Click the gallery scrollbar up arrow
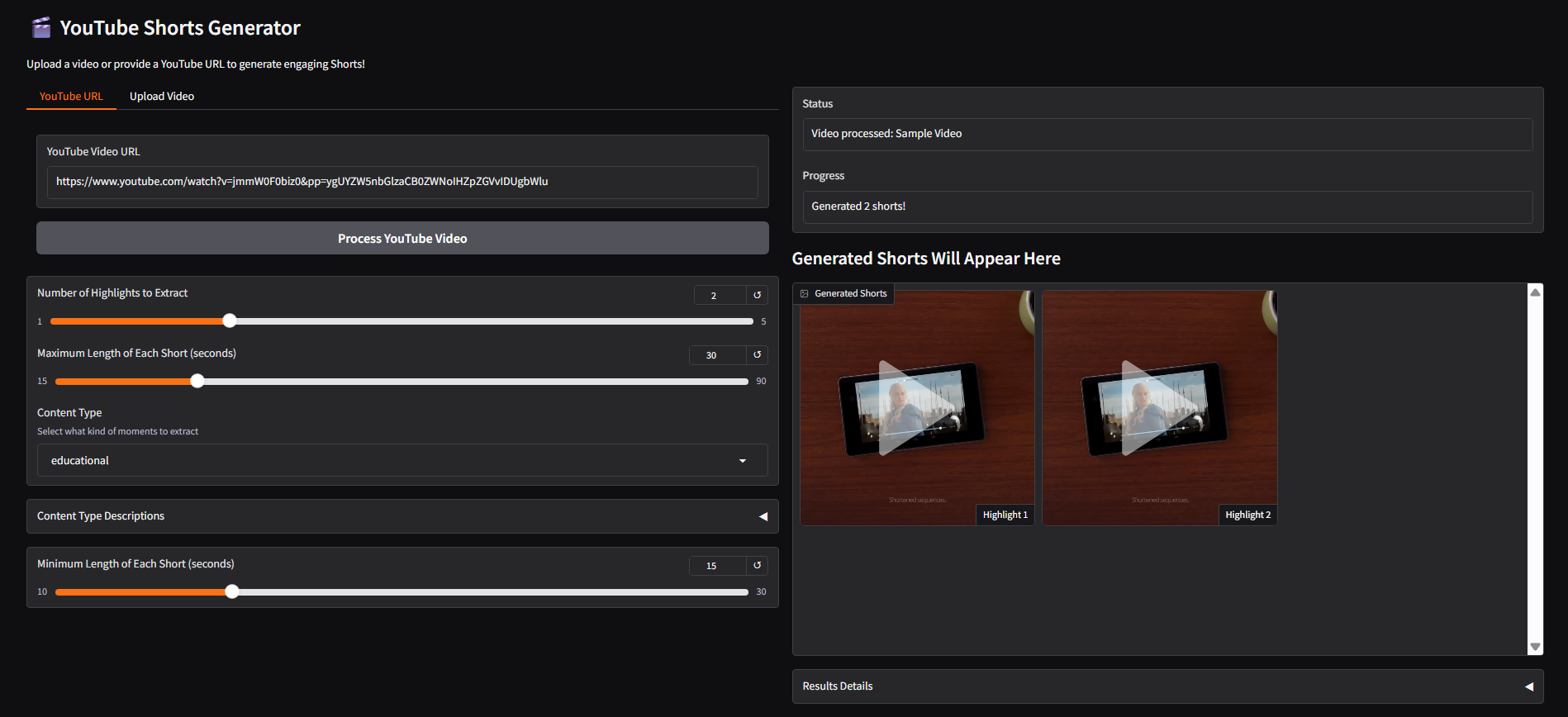The height and width of the screenshot is (717, 1568). pyautogui.click(x=1535, y=292)
